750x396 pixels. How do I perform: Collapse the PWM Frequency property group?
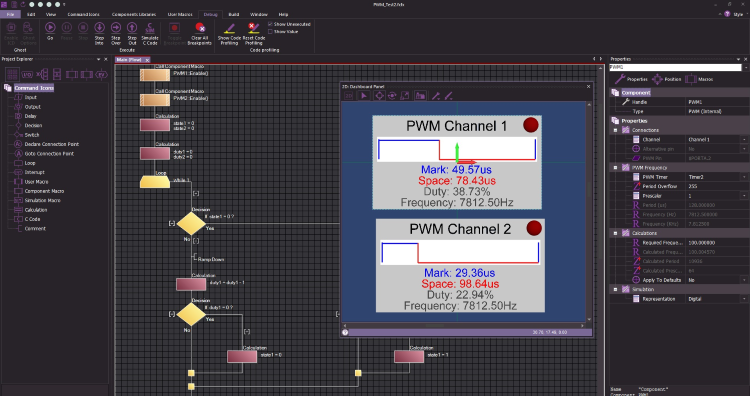(x=616, y=168)
